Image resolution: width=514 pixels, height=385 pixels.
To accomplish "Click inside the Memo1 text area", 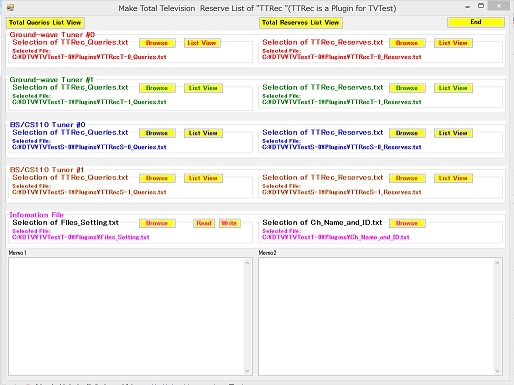I will click(x=127, y=316).
